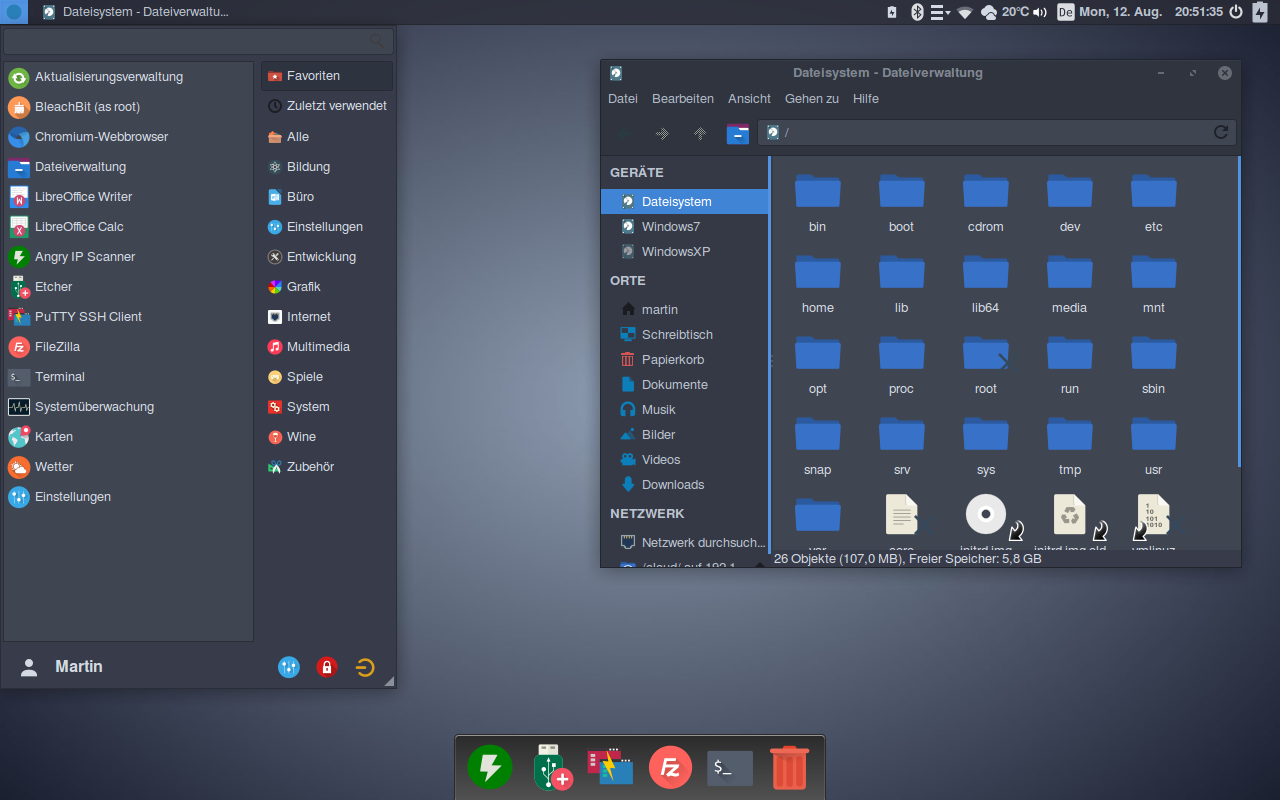This screenshot has height=800, width=1280.
Task: Click the power icon in the panel
Action: (x=1235, y=12)
